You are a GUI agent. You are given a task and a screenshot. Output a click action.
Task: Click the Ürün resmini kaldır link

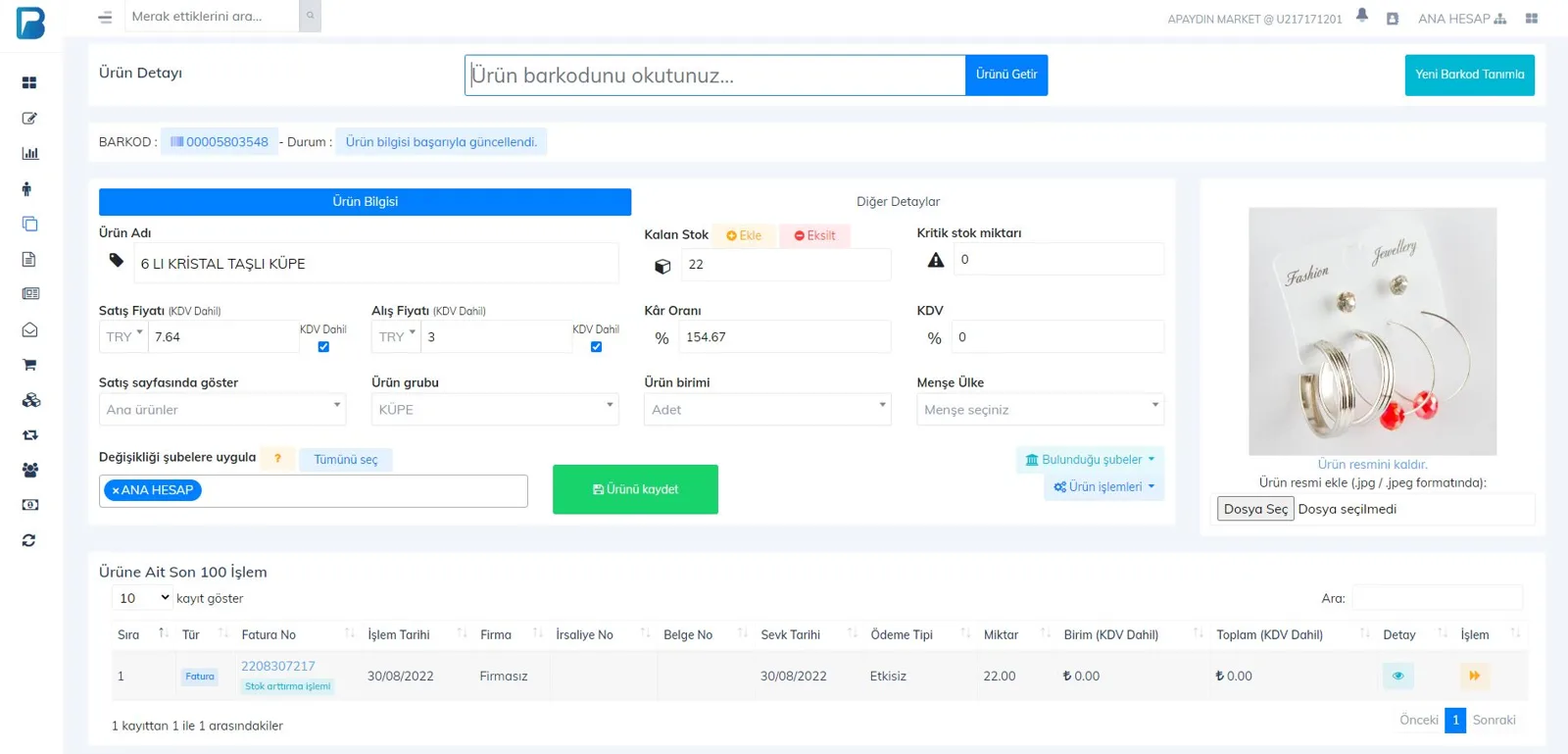click(x=1372, y=465)
